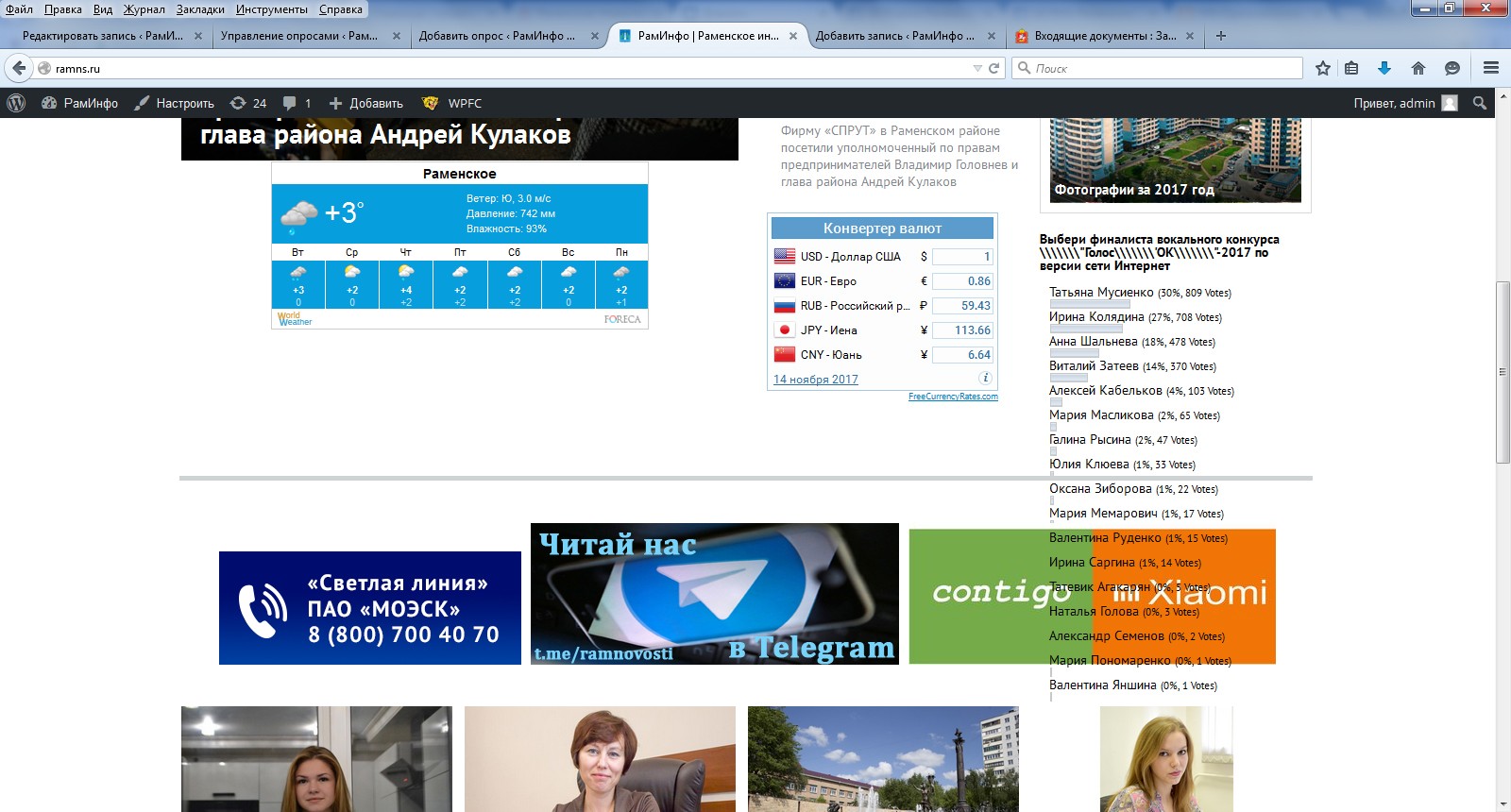1511x812 pixels.
Task: Reload the page with refresh icon
Action: [993, 68]
